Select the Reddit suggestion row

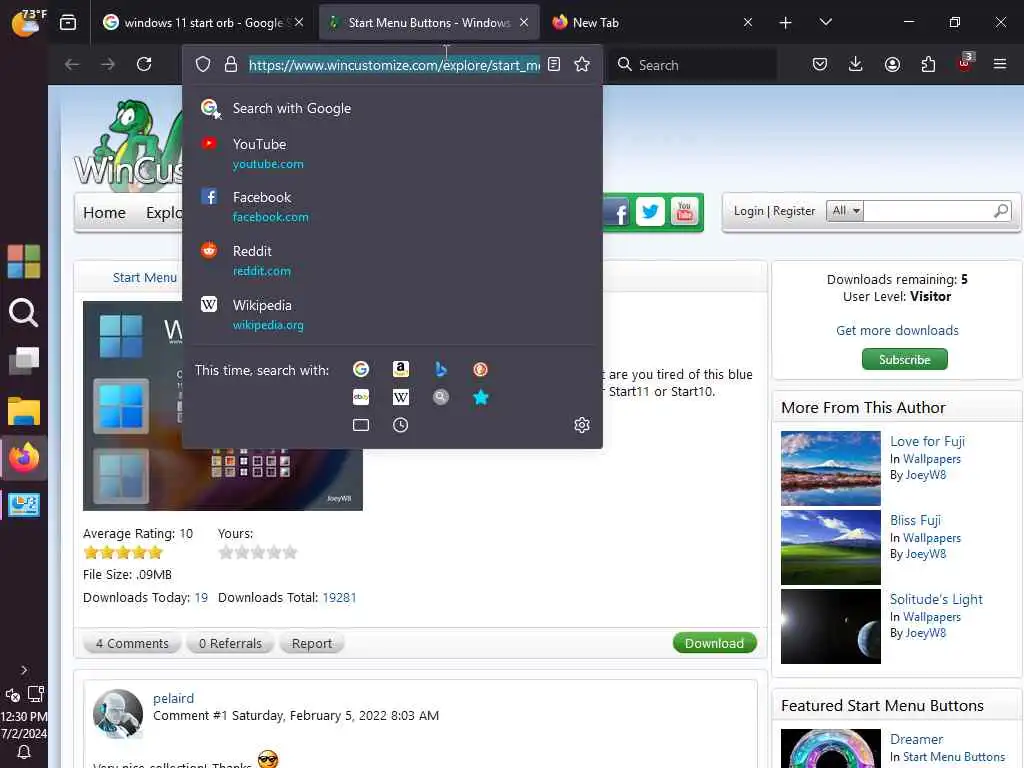392,261
